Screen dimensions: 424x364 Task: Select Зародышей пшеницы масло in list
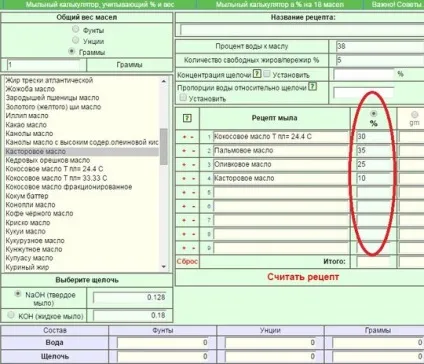pos(52,98)
